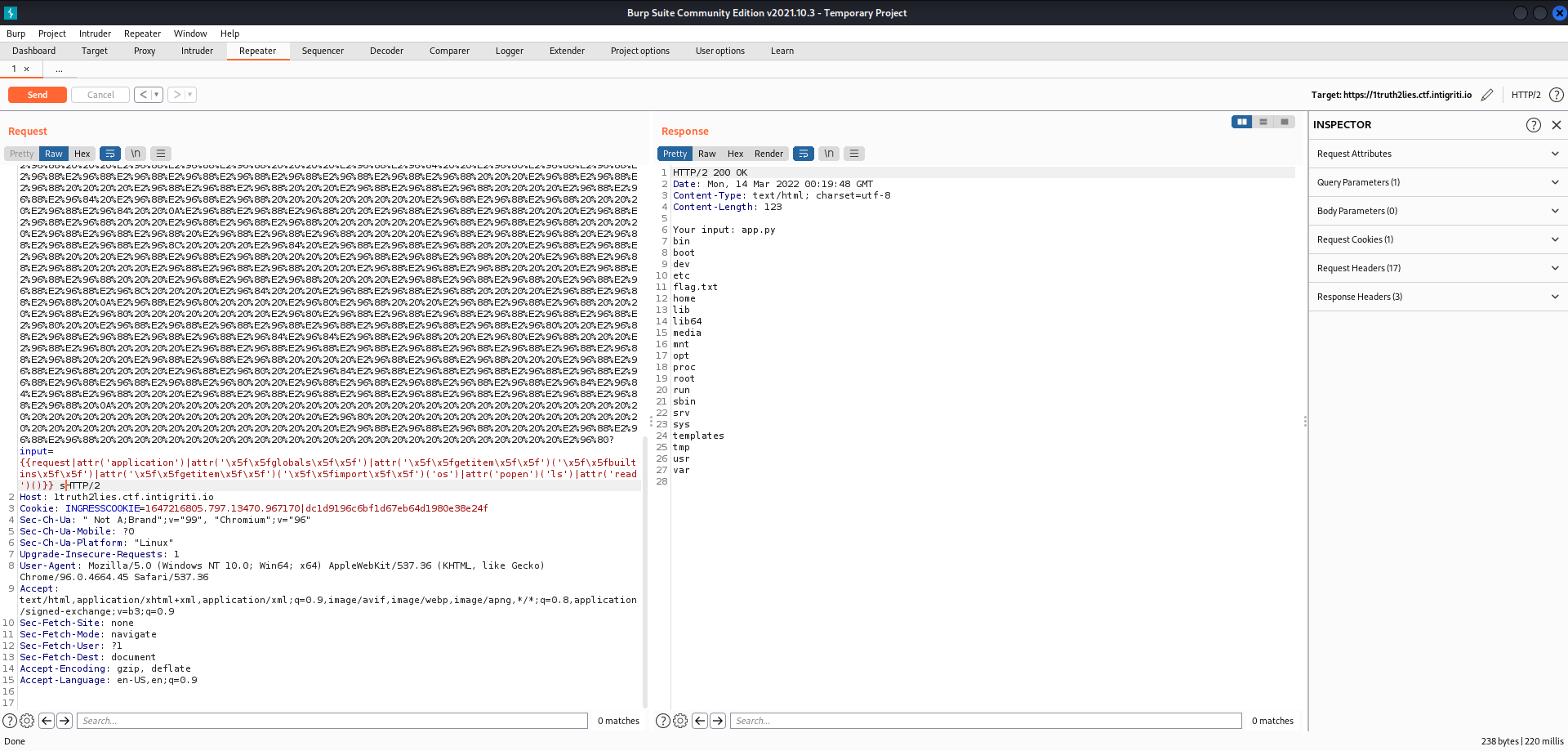The width and height of the screenshot is (1568, 751).
Task: Open the Help menu
Action: click(229, 34)
